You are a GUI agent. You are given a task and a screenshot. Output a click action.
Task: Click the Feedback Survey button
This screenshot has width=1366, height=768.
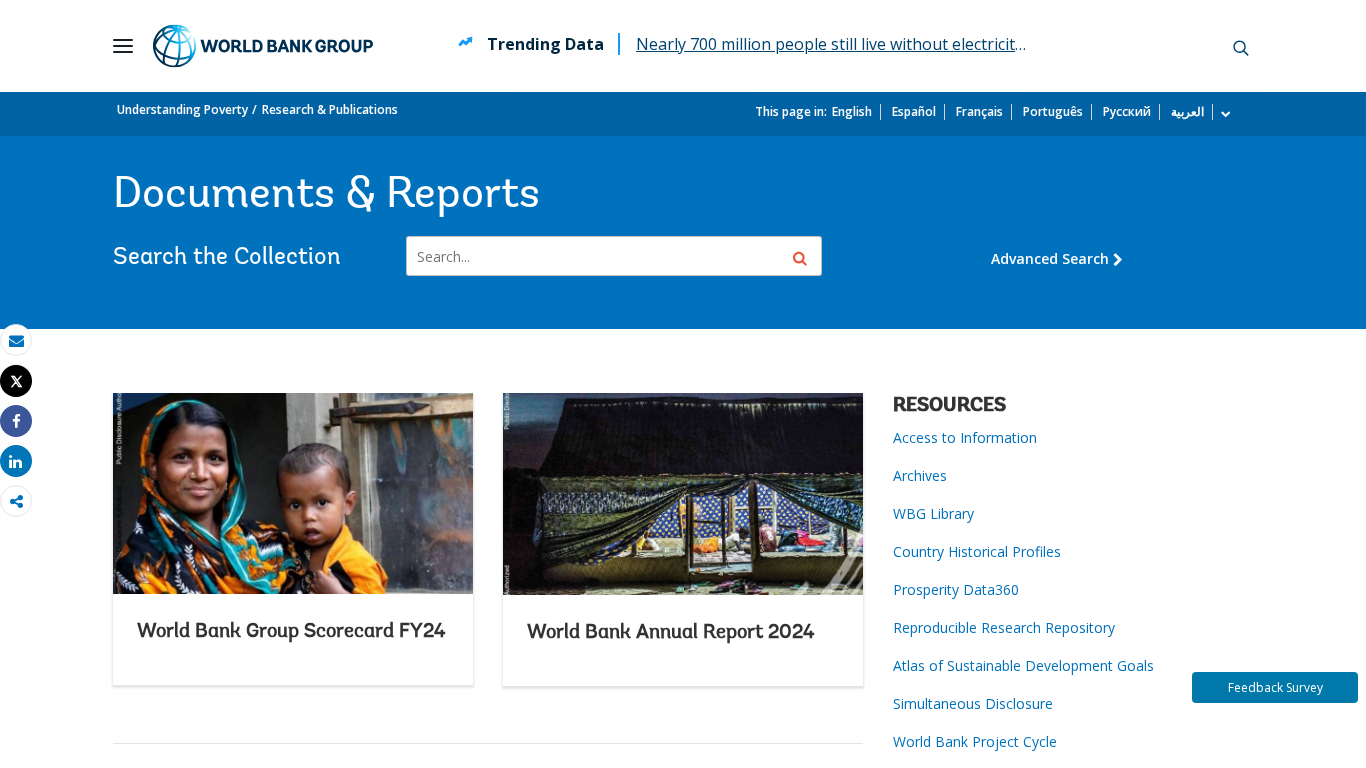(1274, 688)
